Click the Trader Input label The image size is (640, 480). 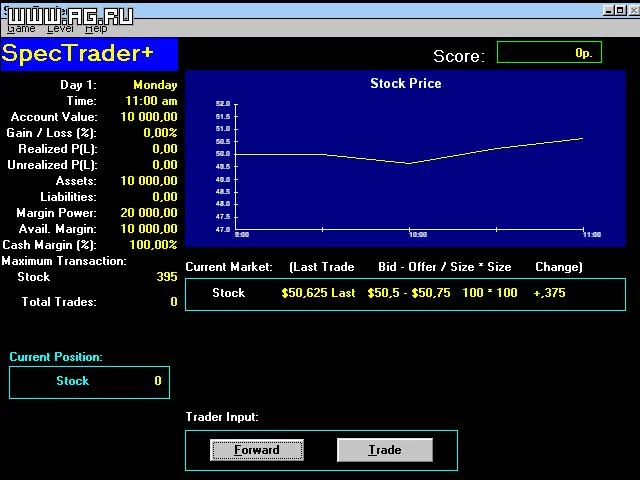[x=222, y=417]
